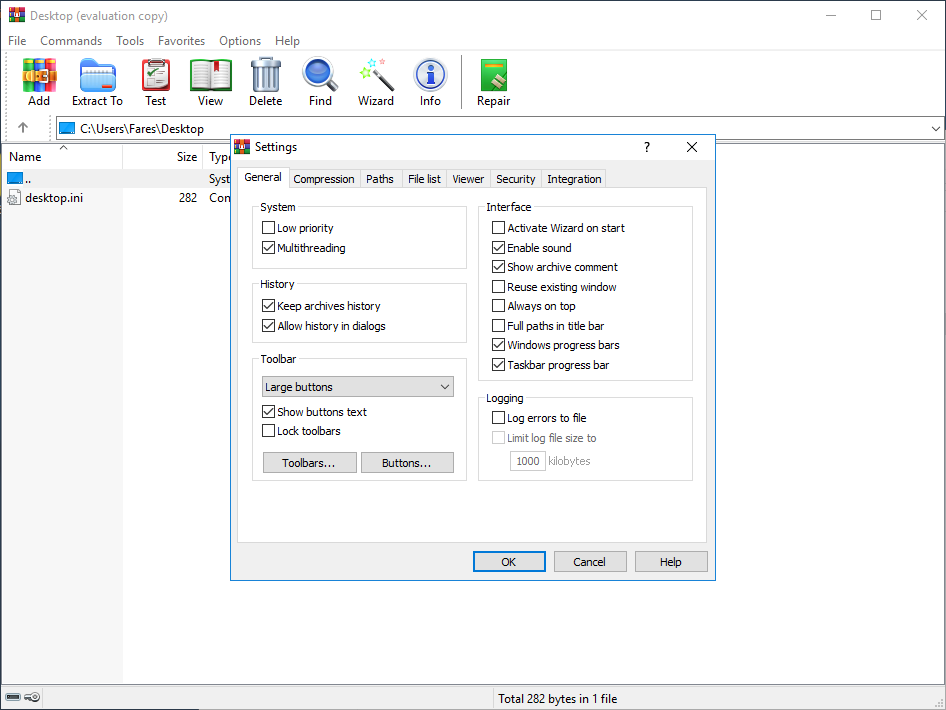Screen dimensions: 946x710
Task: Open the Favorites menu
Action: click(182, 40)
